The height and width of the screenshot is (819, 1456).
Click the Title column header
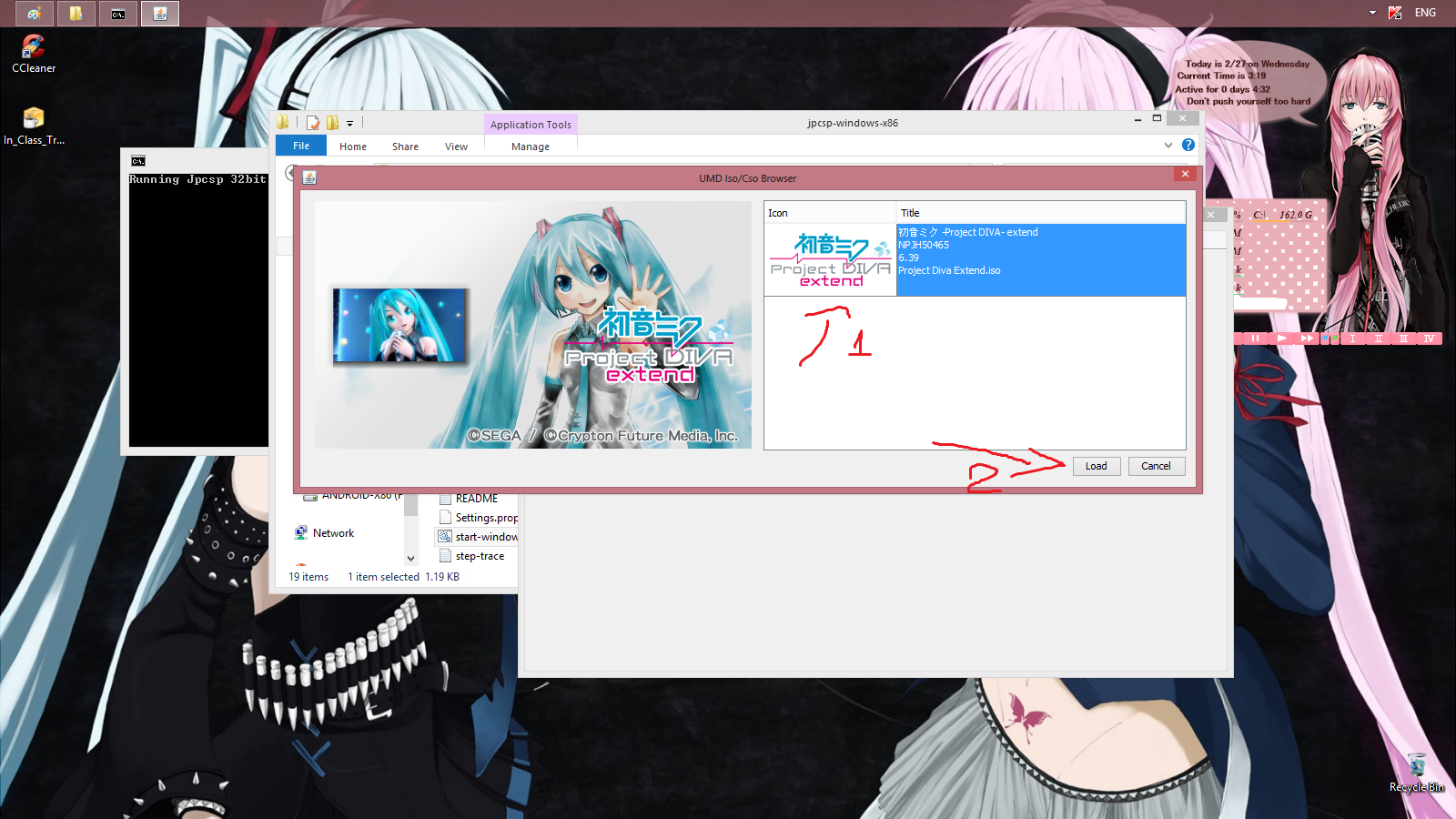(1041, 213)
